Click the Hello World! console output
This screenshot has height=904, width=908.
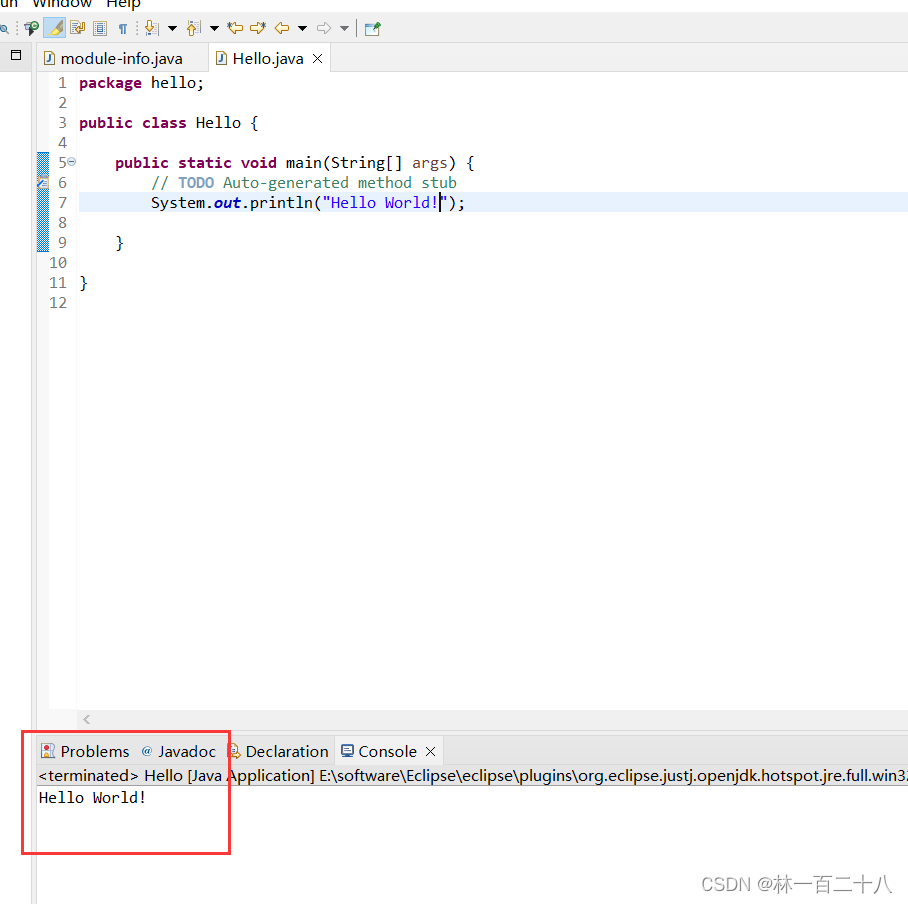tap(92, 797)
